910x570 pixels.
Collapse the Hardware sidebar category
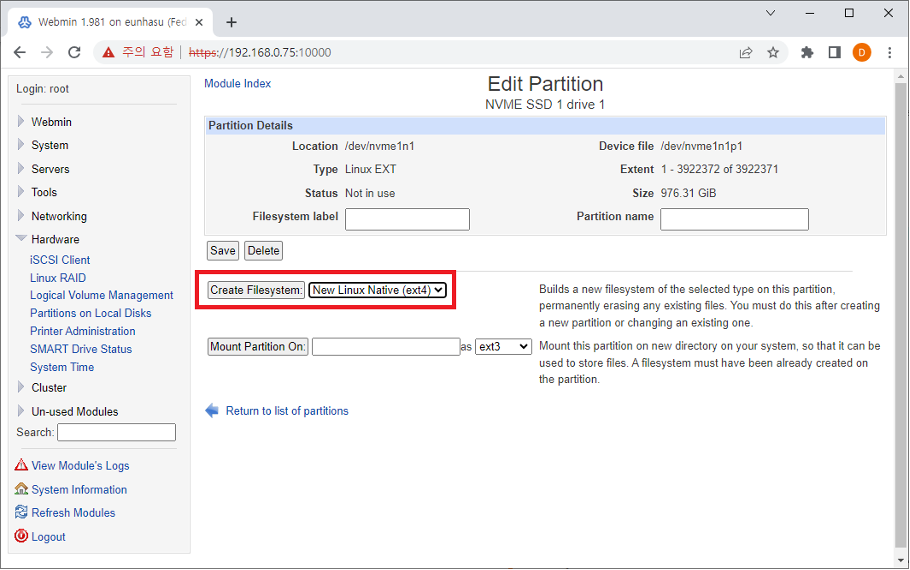click(x=55, y=239)
